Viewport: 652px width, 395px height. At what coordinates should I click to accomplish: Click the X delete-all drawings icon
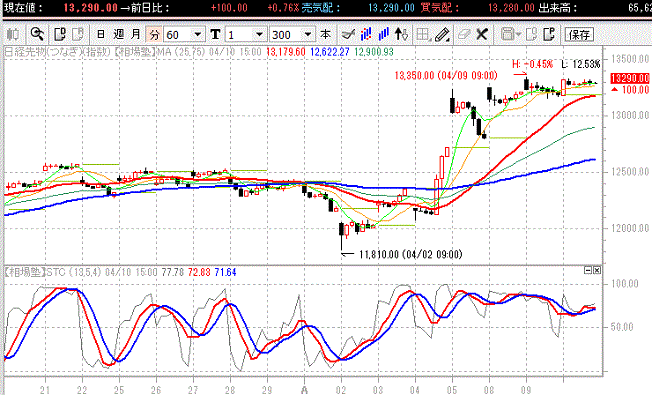[x=482, y=35]
